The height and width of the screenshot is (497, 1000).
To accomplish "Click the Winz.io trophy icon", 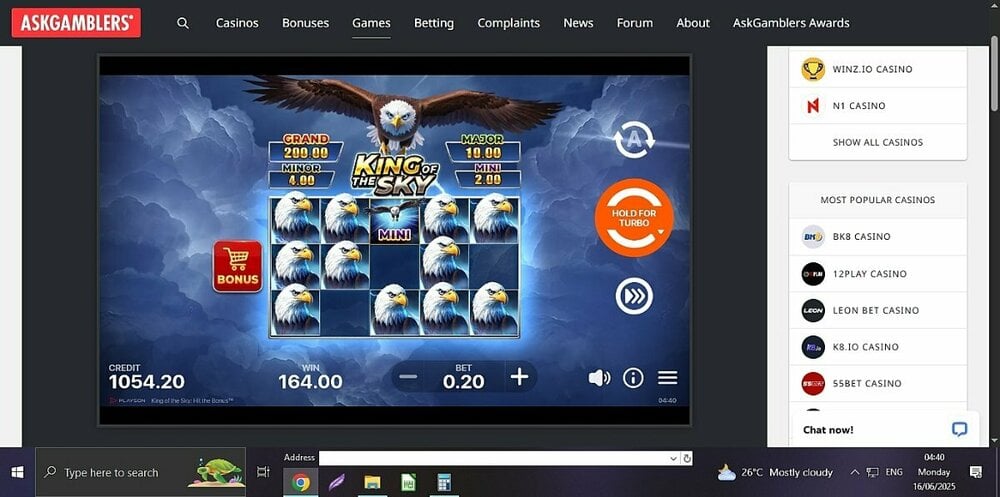I will coord(812,69).
